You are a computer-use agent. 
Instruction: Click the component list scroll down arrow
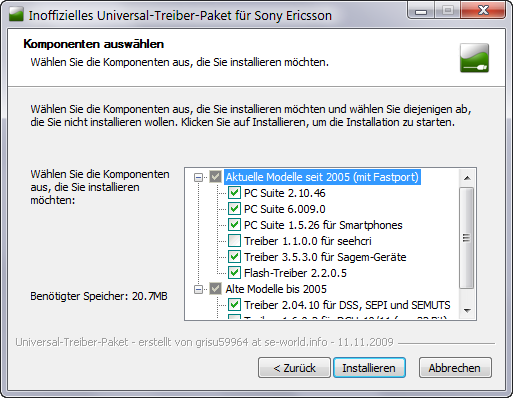click(x=467, y=311)
